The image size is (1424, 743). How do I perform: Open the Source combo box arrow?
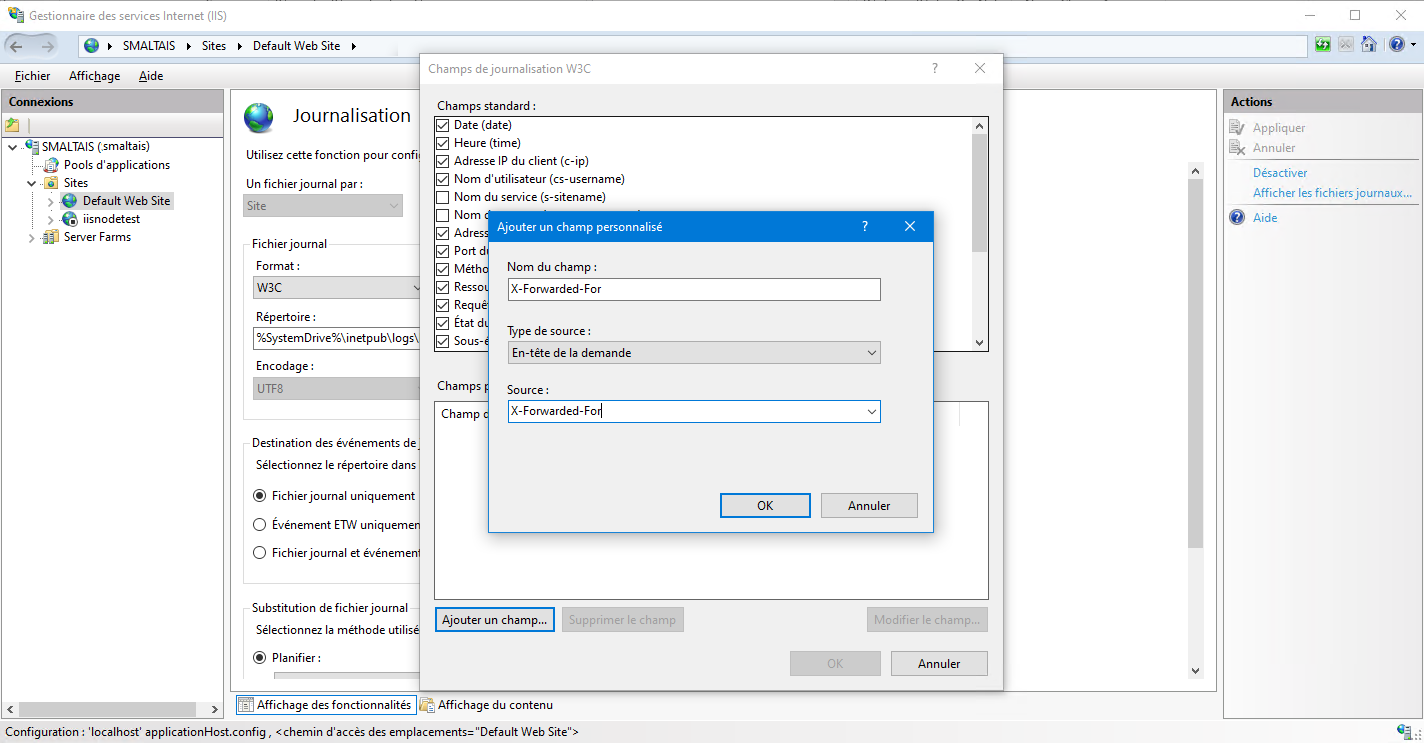[871, 411]
